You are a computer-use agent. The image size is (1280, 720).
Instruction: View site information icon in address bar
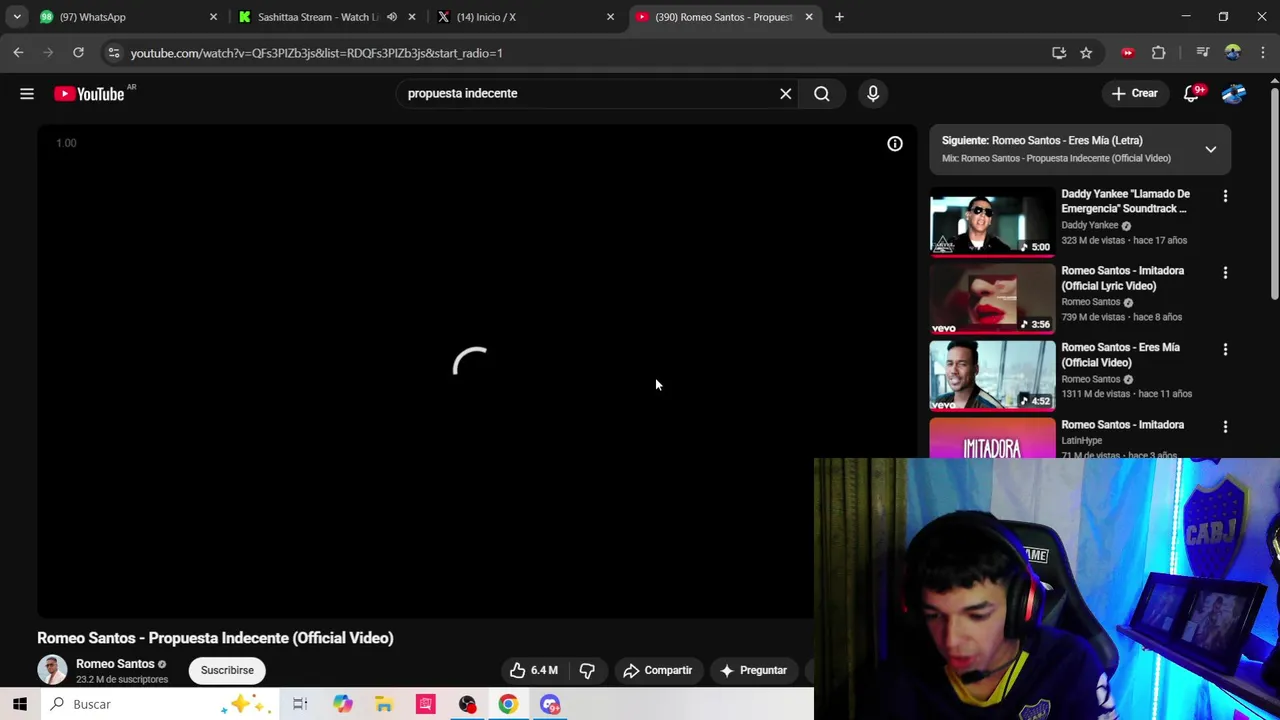(114, 53)
